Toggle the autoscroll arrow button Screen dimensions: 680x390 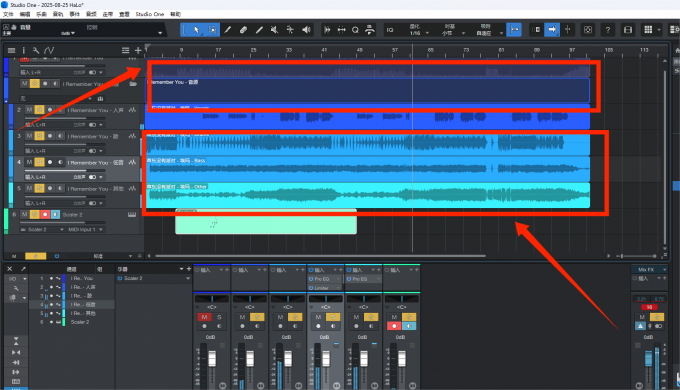[552, 29]
